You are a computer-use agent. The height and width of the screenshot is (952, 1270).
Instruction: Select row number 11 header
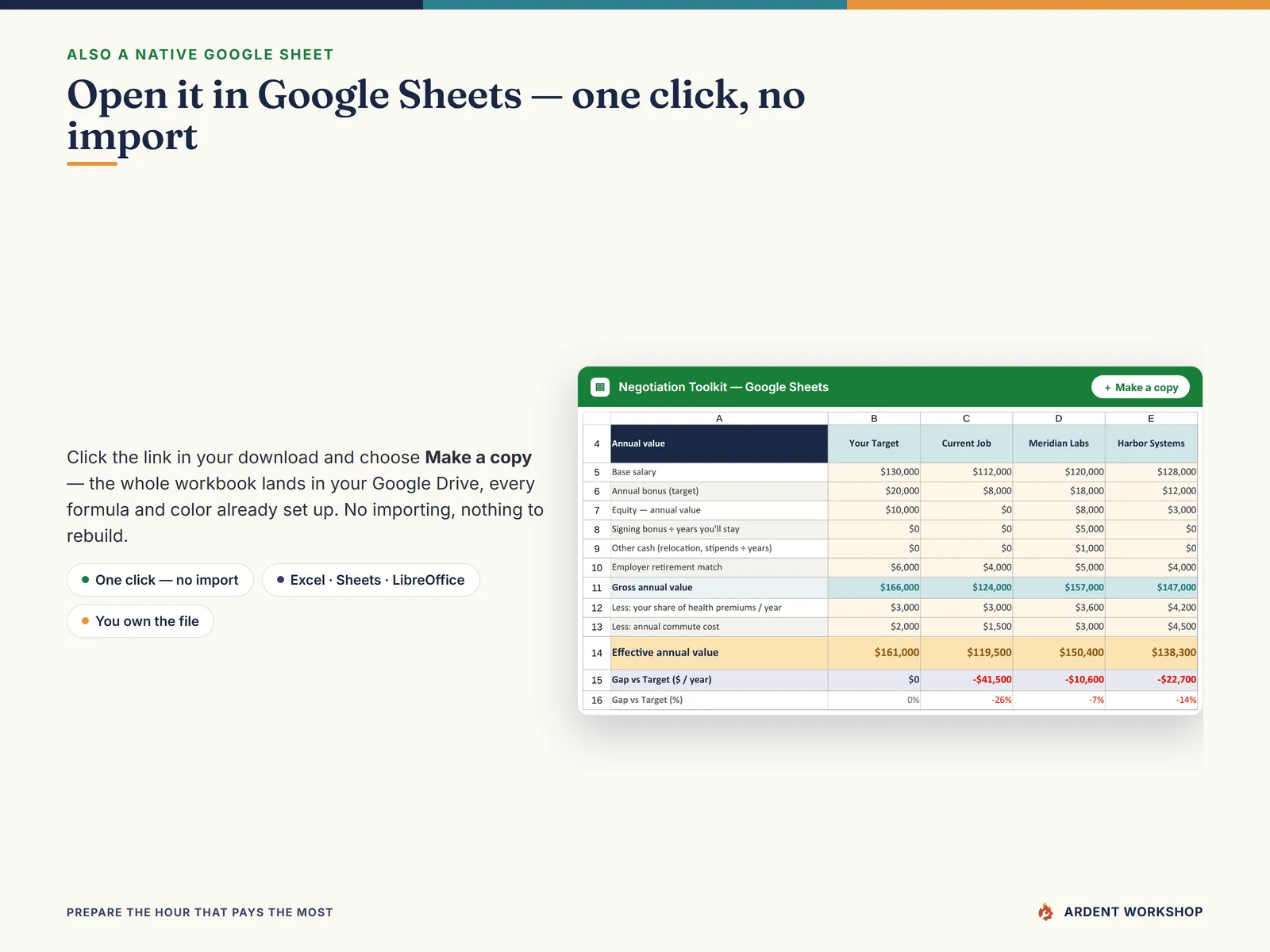click(x=597, y=588)
